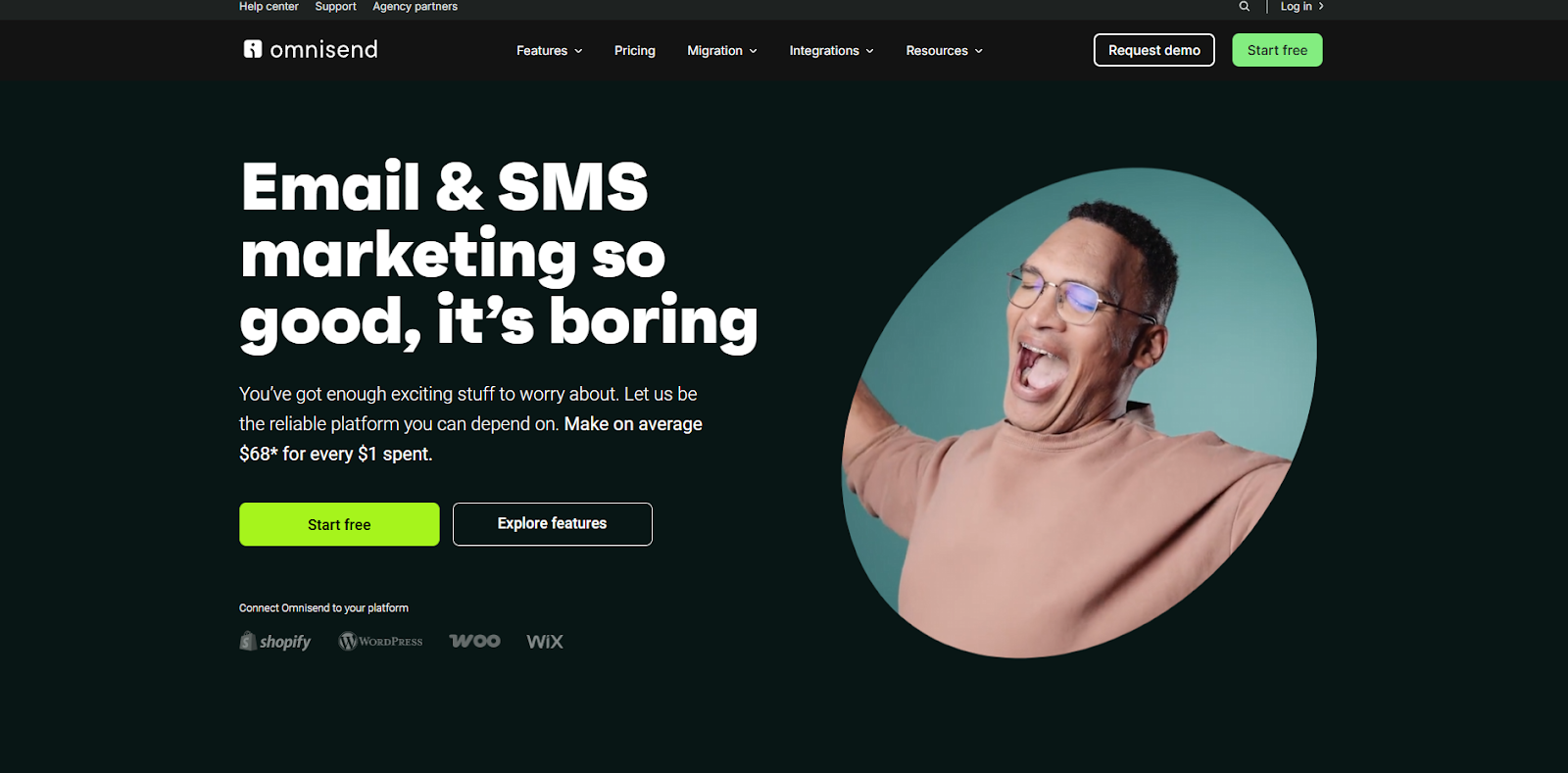Image resolution: width=1568 pixels, height=773 pixels.
Task: Open the Pricing page
Action: [x=635, y=50]
